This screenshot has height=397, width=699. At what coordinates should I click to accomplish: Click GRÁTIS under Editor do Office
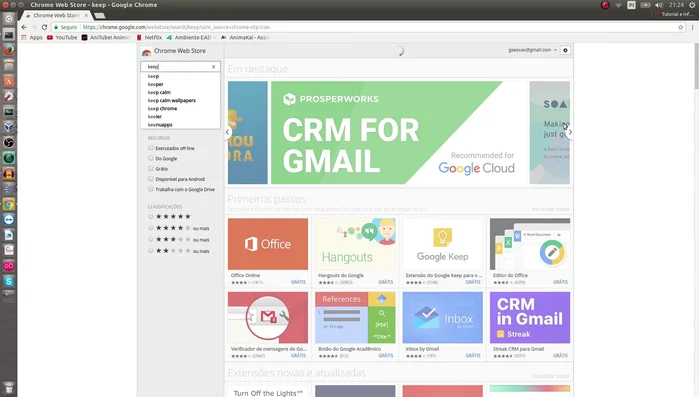(x=560, y=282)
